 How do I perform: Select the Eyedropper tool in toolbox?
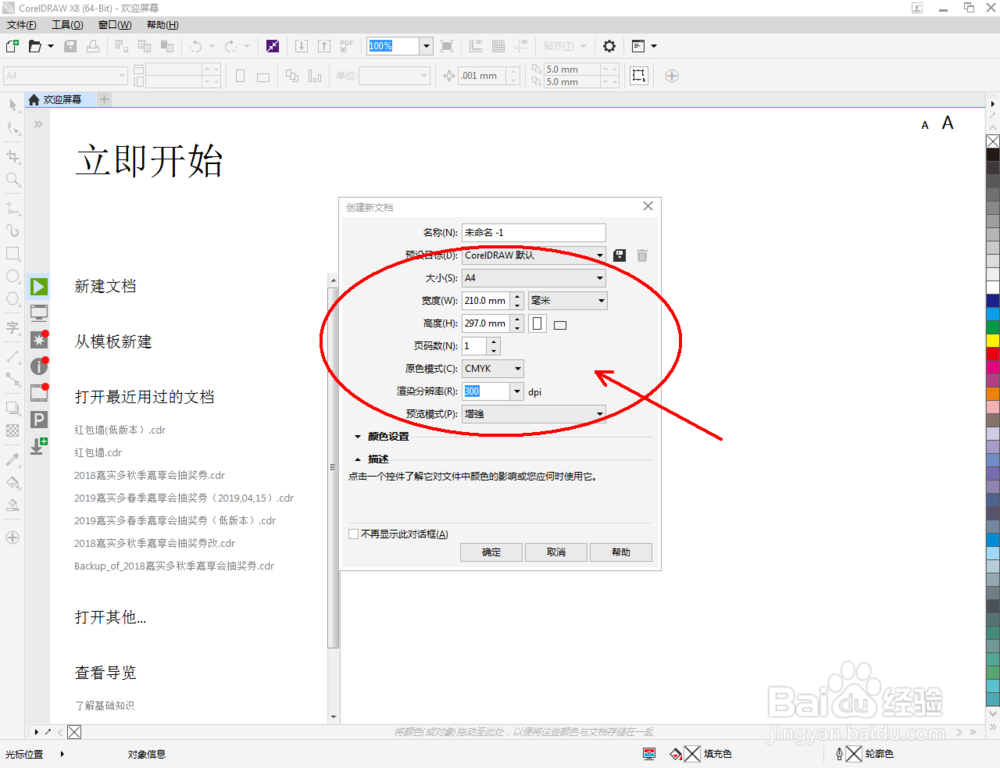tap(13, 459)
